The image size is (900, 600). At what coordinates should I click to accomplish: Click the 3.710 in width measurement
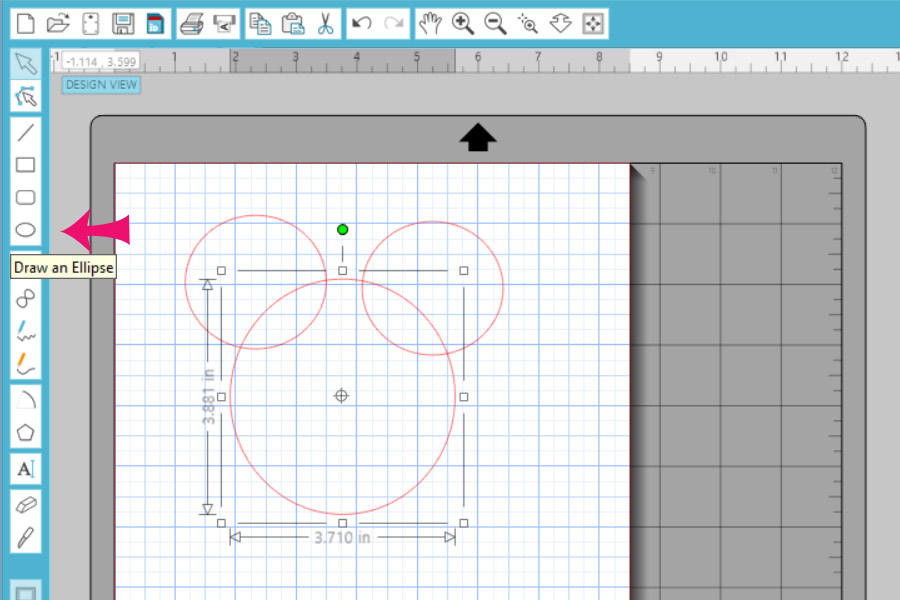[x=342, y=537]
